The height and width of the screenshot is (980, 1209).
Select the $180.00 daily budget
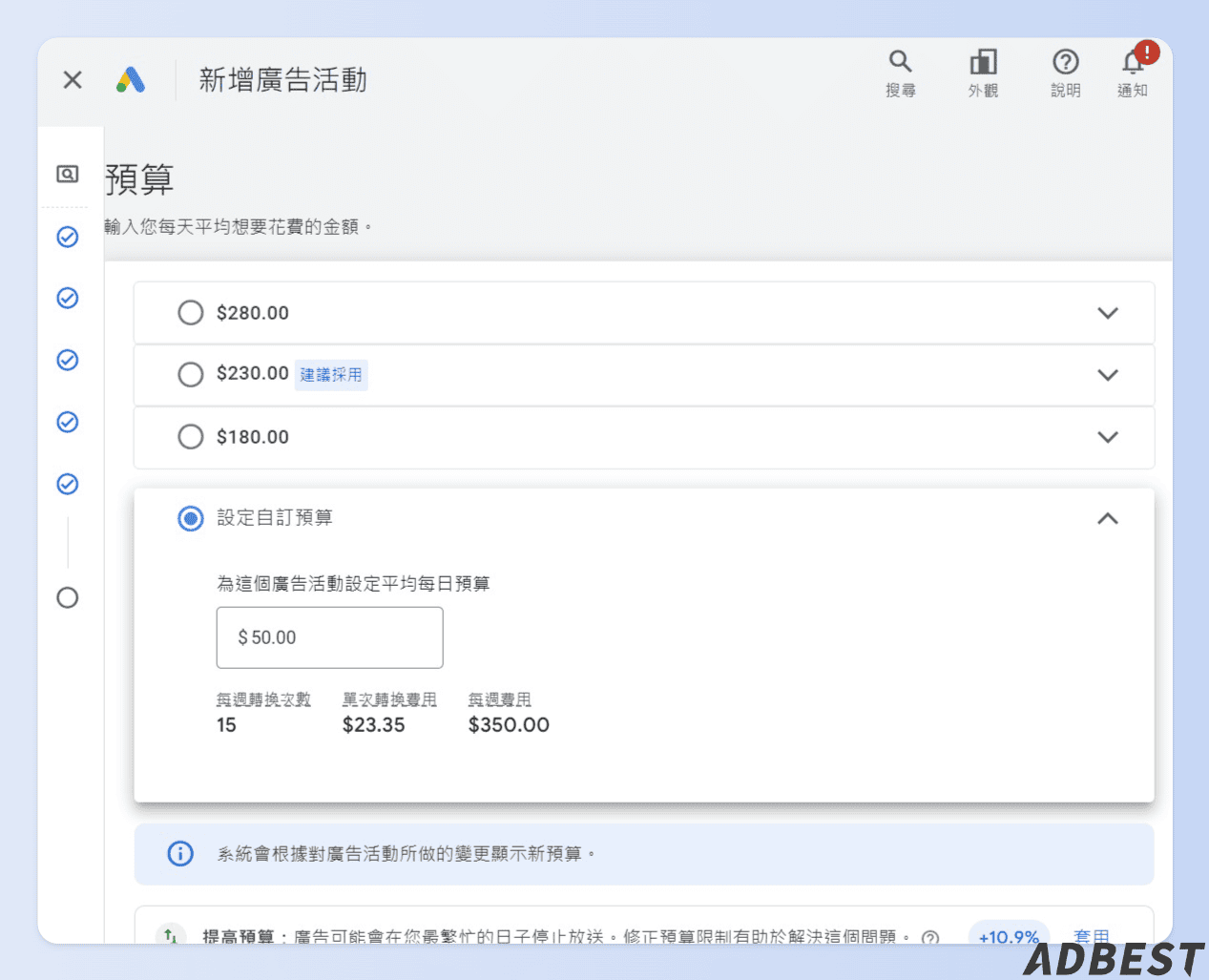point(190,437)
